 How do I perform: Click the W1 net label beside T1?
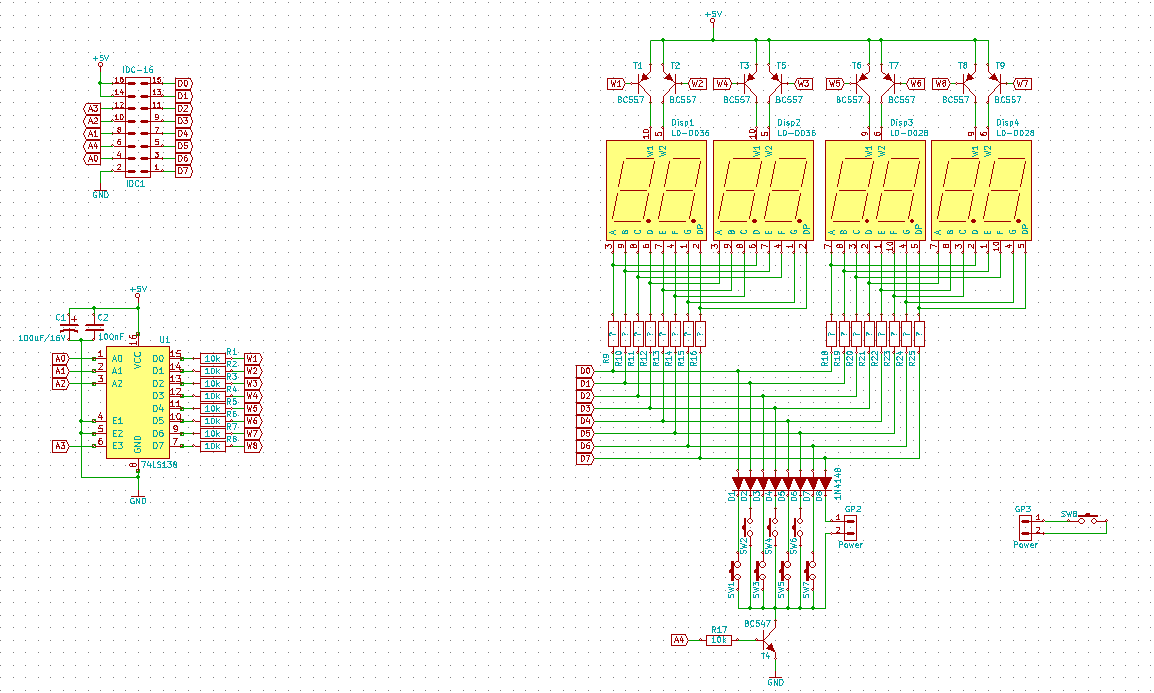click(615, 84)
